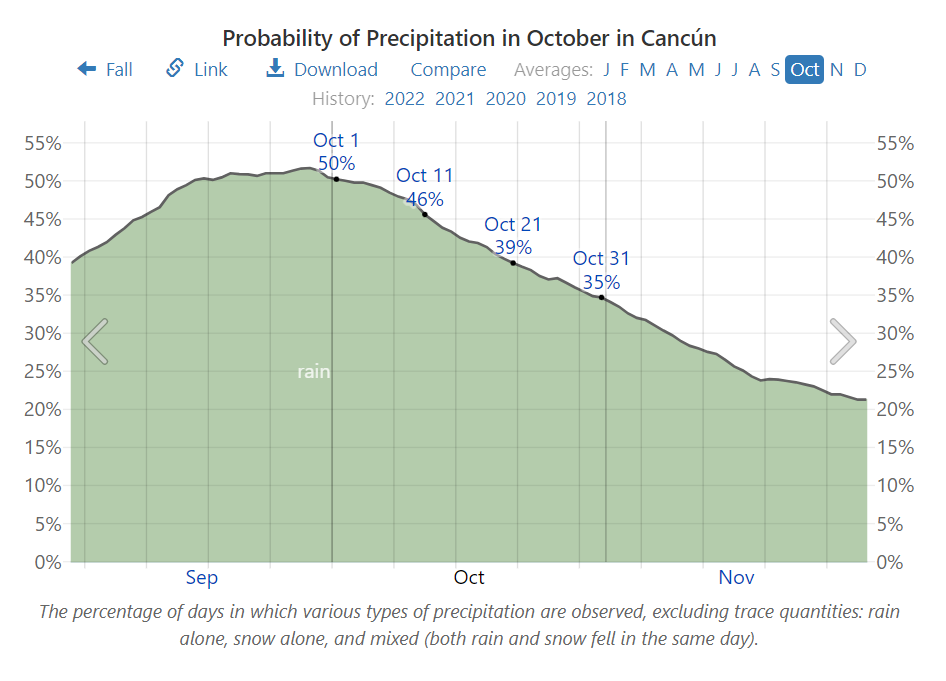Image resolution: width=946 pixels, height=681 pixels.
Task: Select the Oct 11 data point marker
Action: coord(424,213)
